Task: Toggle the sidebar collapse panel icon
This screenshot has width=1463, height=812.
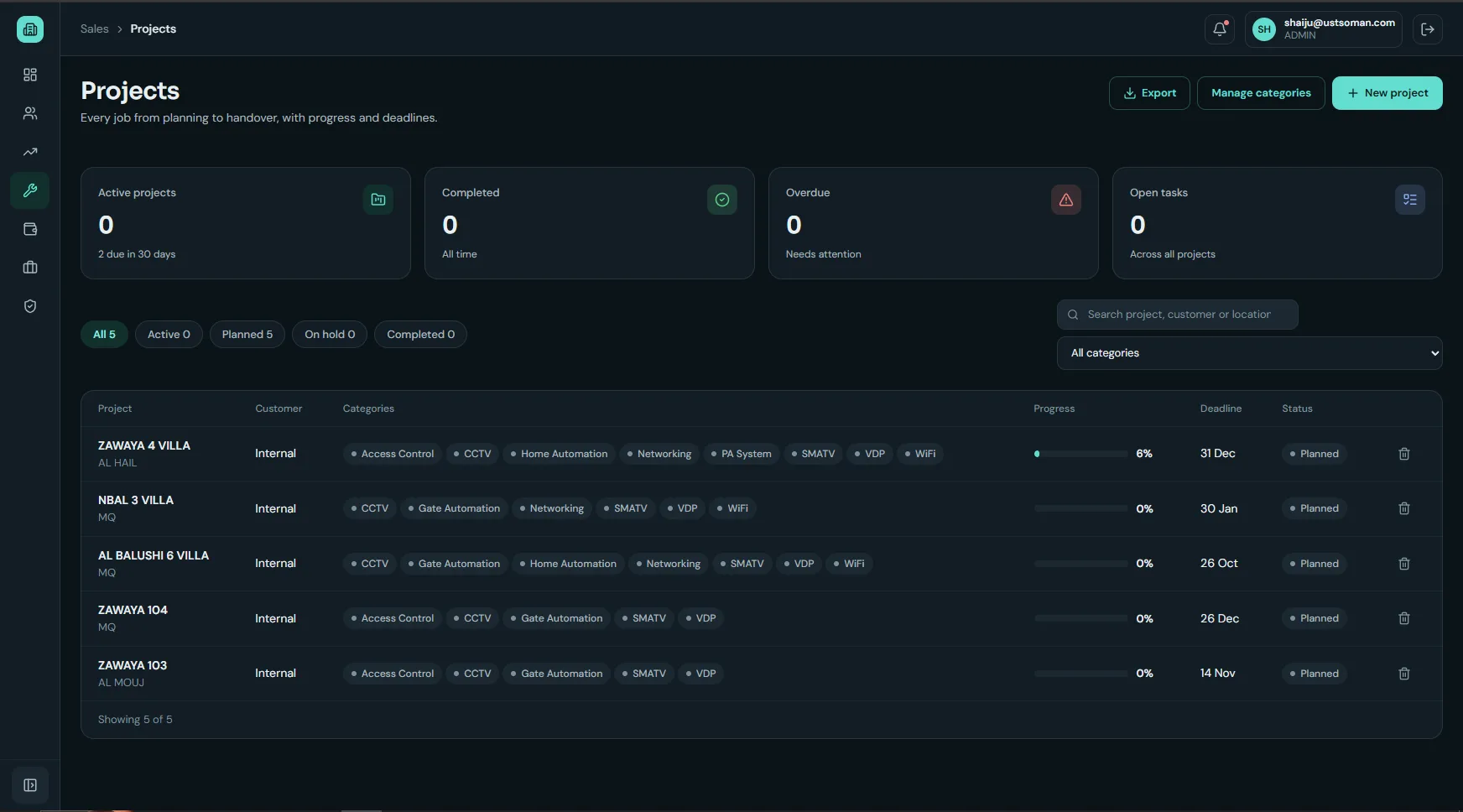Action: tap(30, 785)
